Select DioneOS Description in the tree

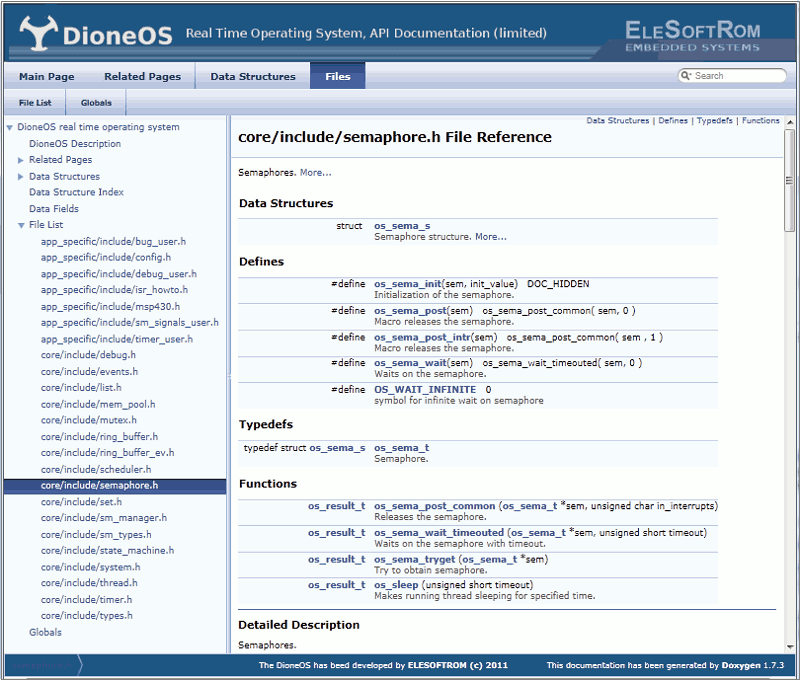click(x=75, y=144)
